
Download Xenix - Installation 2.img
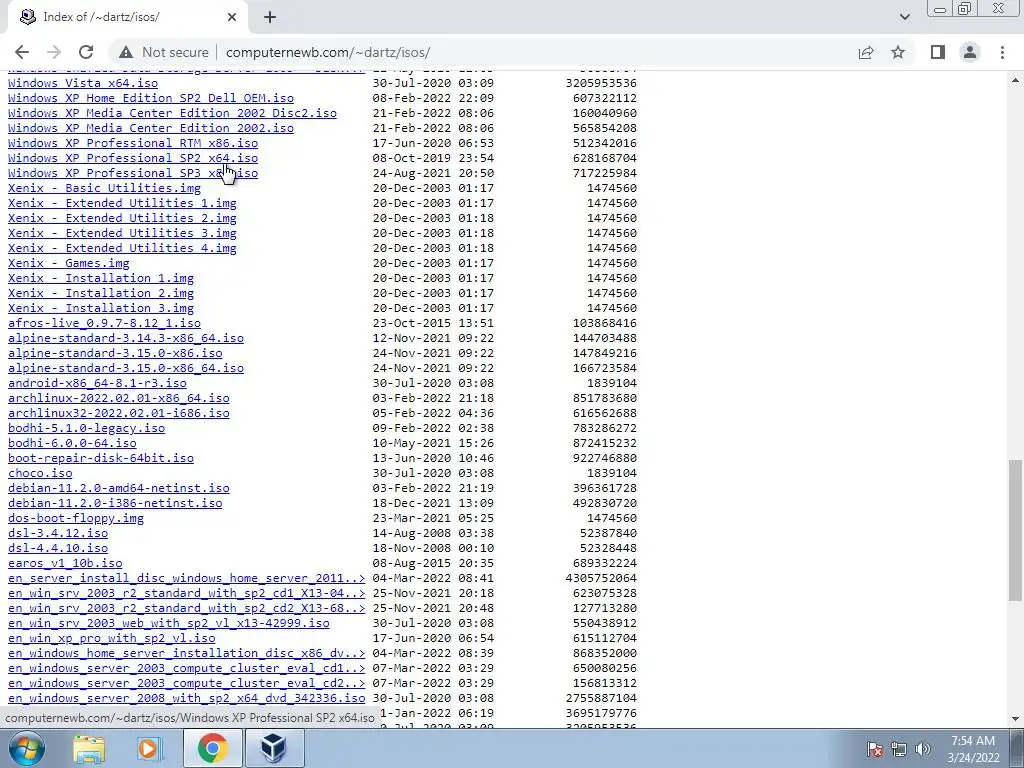(x=101, y=293)
